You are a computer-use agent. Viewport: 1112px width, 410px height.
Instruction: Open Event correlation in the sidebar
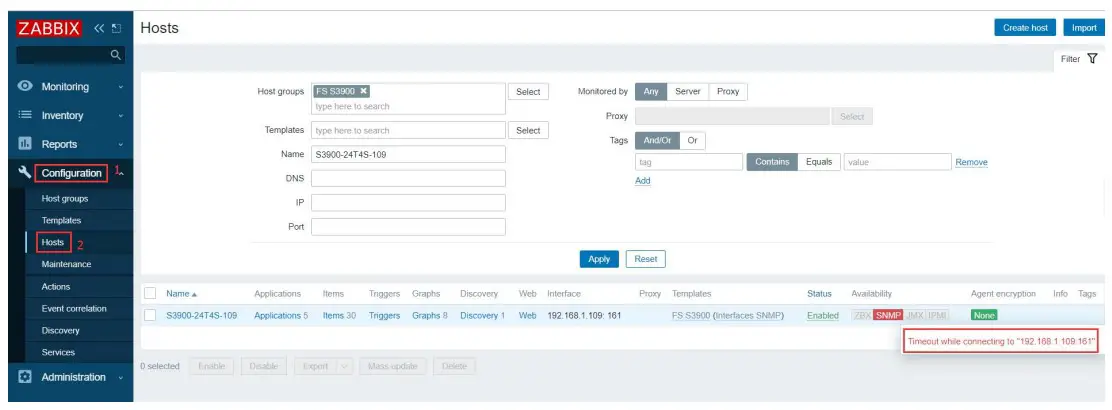(x=74, y=309)
